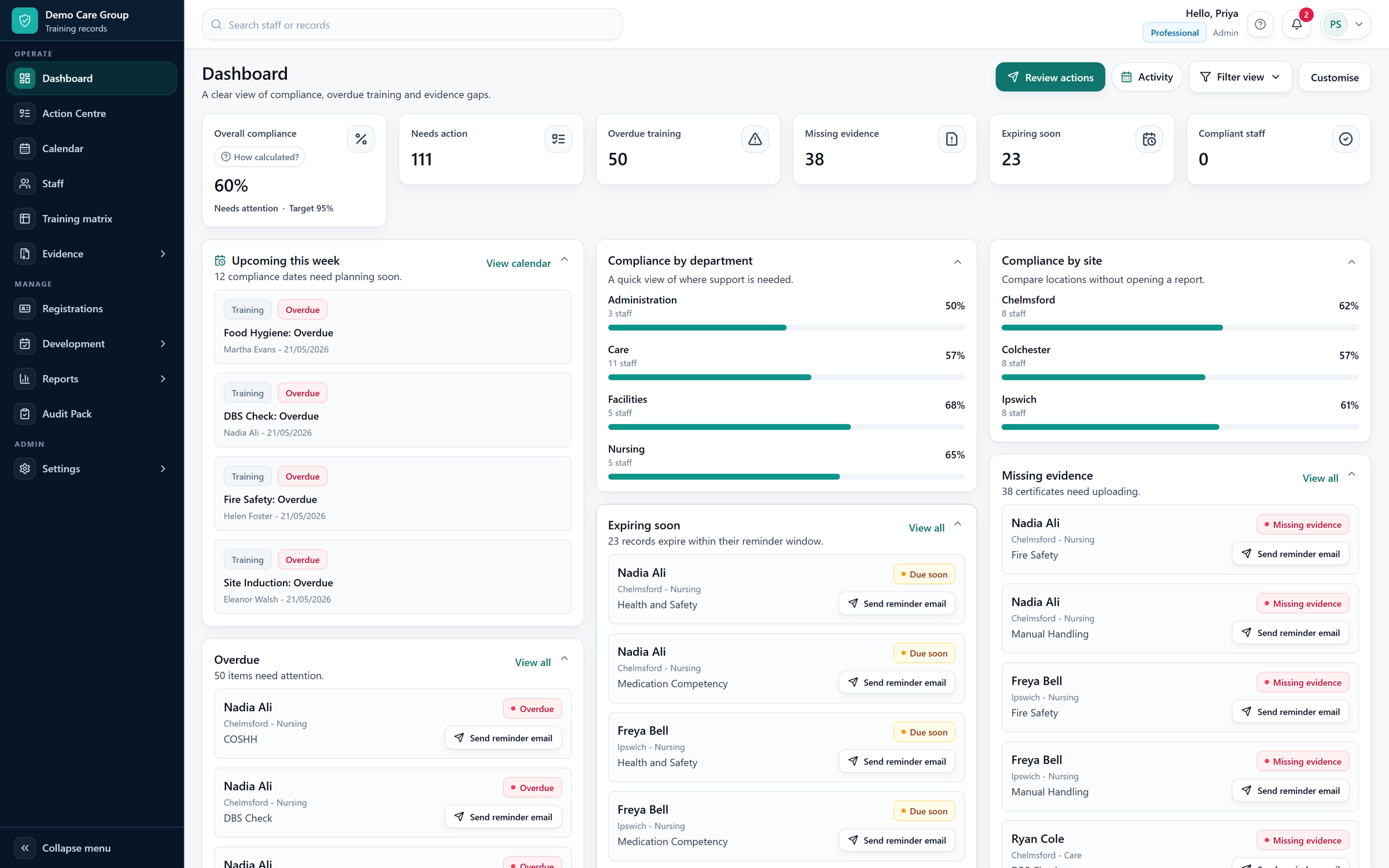The image size is (1389, 868).
Task: Collapse the Upcoming this week panel
Action: click(564, 259)
